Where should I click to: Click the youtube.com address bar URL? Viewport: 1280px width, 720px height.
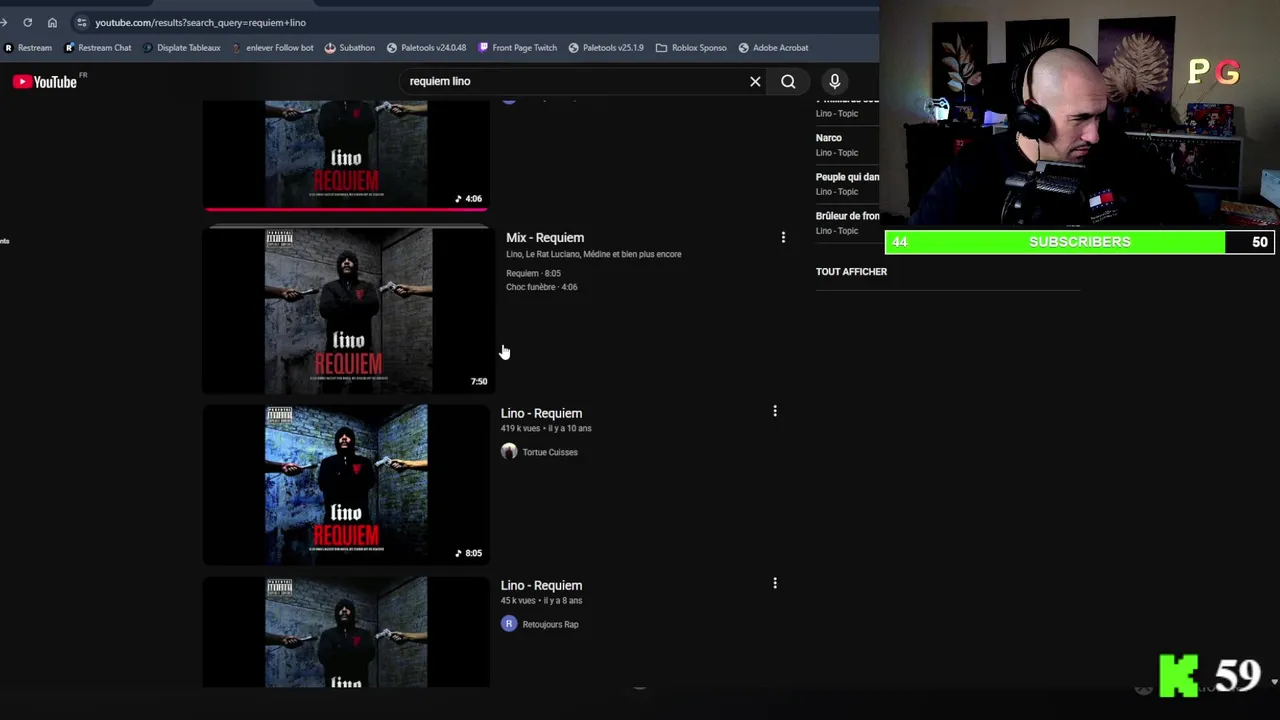(200, 22)
